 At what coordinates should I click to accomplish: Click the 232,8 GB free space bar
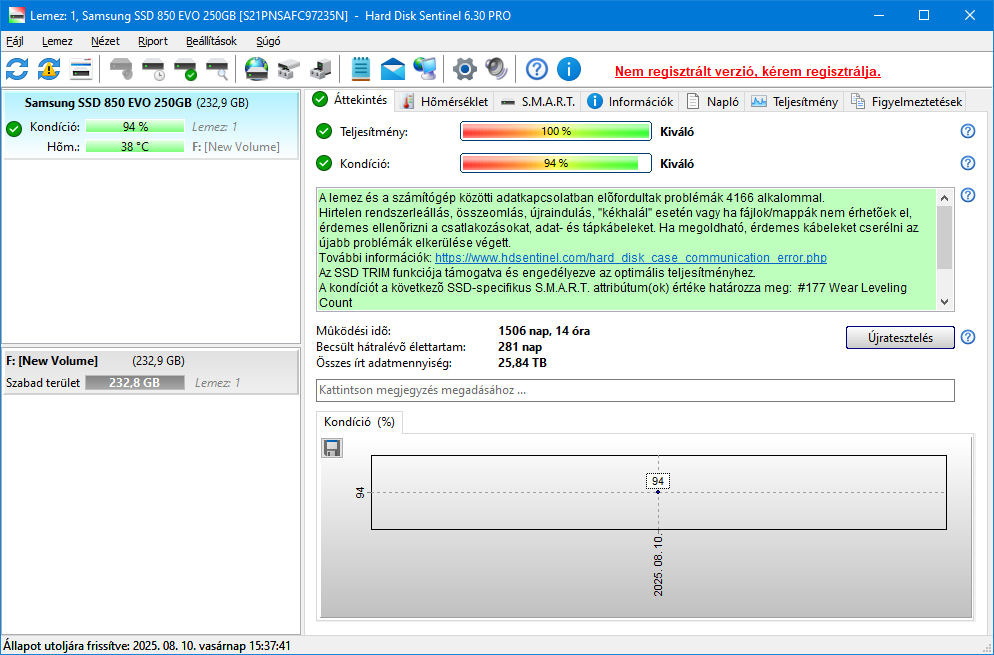[134, 382]
